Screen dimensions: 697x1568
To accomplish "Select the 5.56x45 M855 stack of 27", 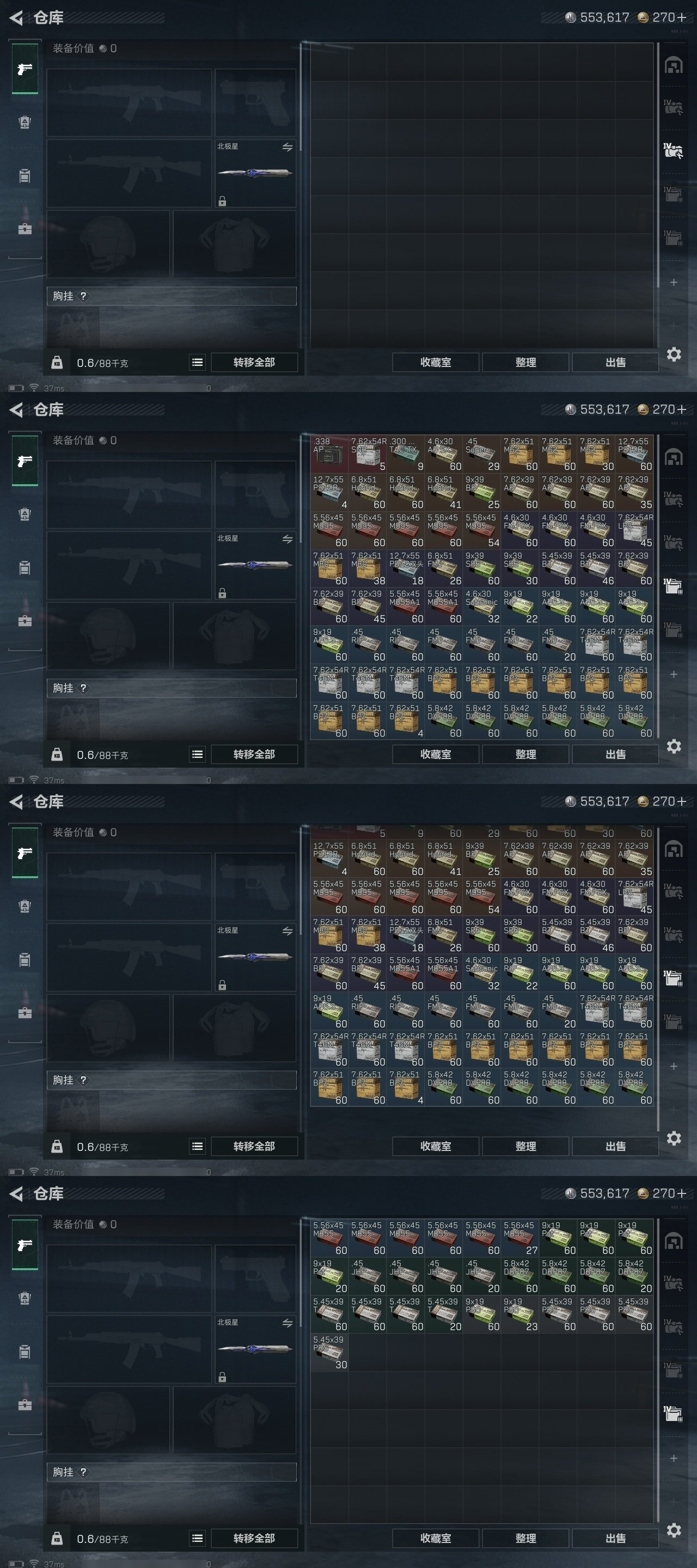I will pyautogui.click(x=520, y=1238).
